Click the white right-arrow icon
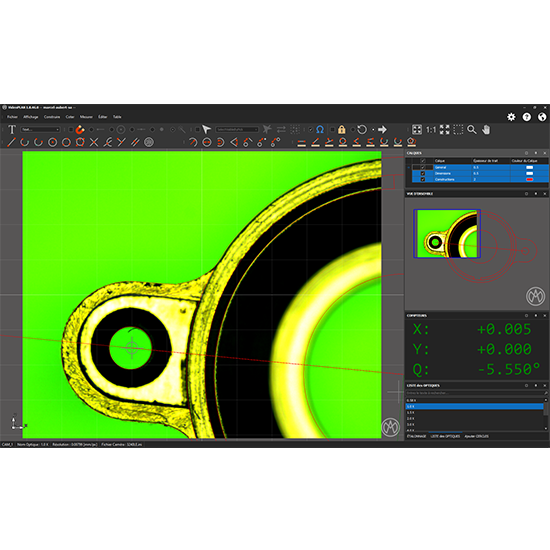 pos(382,129)
